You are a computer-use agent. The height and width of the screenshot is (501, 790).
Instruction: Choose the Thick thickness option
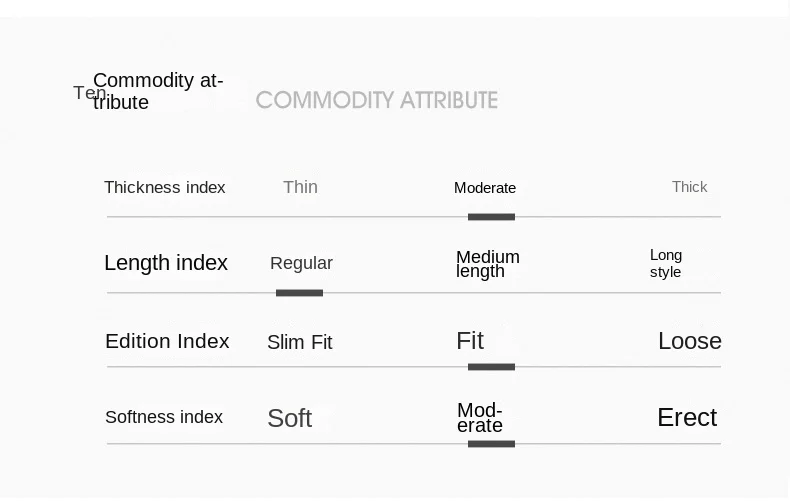click(x=689, y=187)
